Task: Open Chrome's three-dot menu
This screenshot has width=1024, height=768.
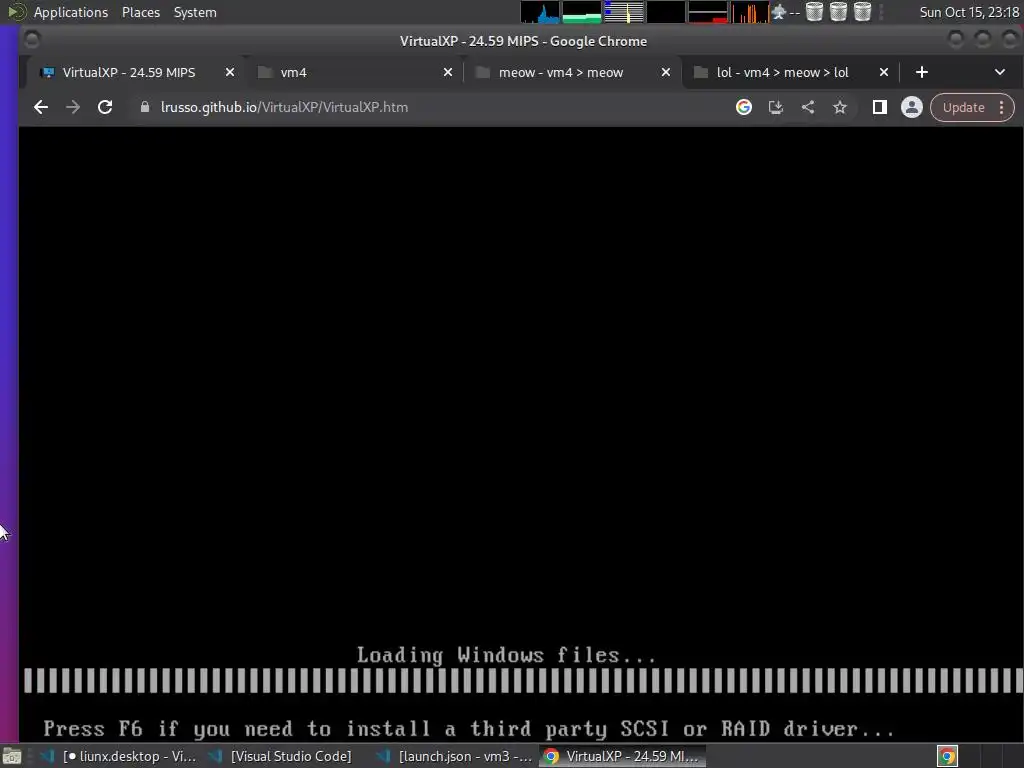Action: [x=1001, y=107]
